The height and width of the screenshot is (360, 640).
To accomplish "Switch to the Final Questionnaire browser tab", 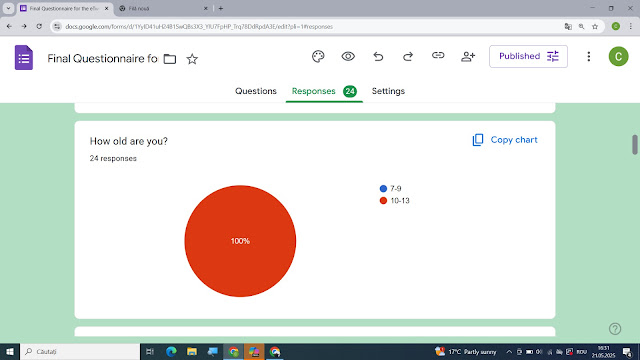I will point(63,8).
